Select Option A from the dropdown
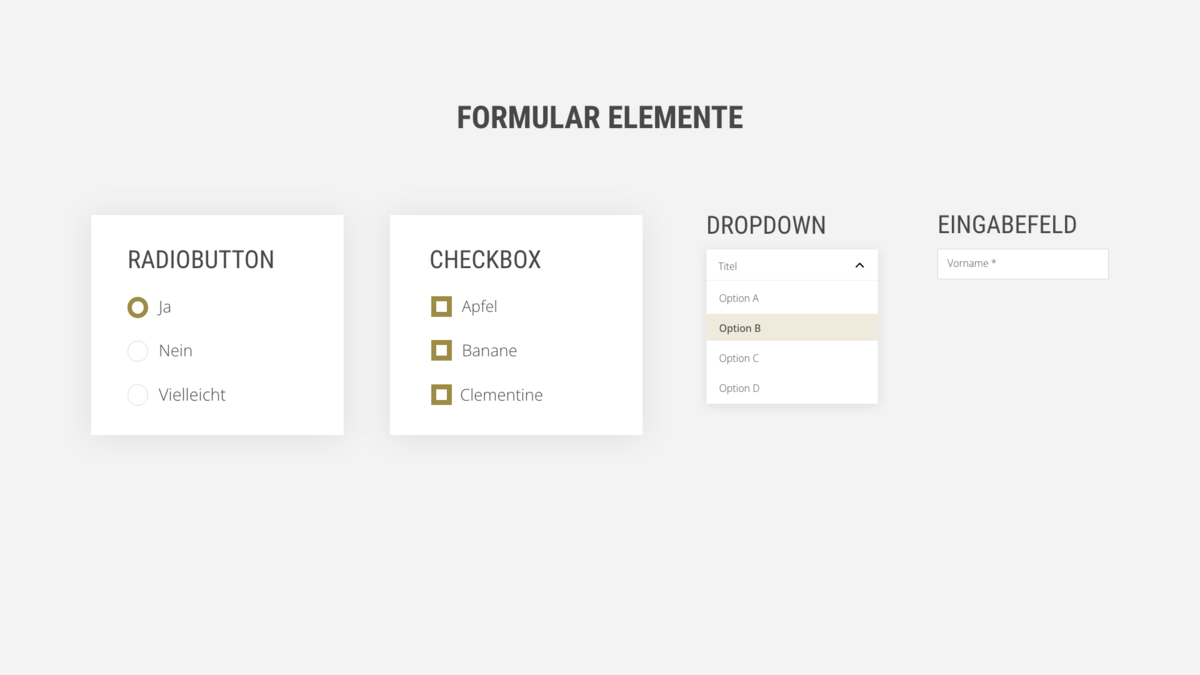Screen dimensions: 1200x675 pos(739,298)
